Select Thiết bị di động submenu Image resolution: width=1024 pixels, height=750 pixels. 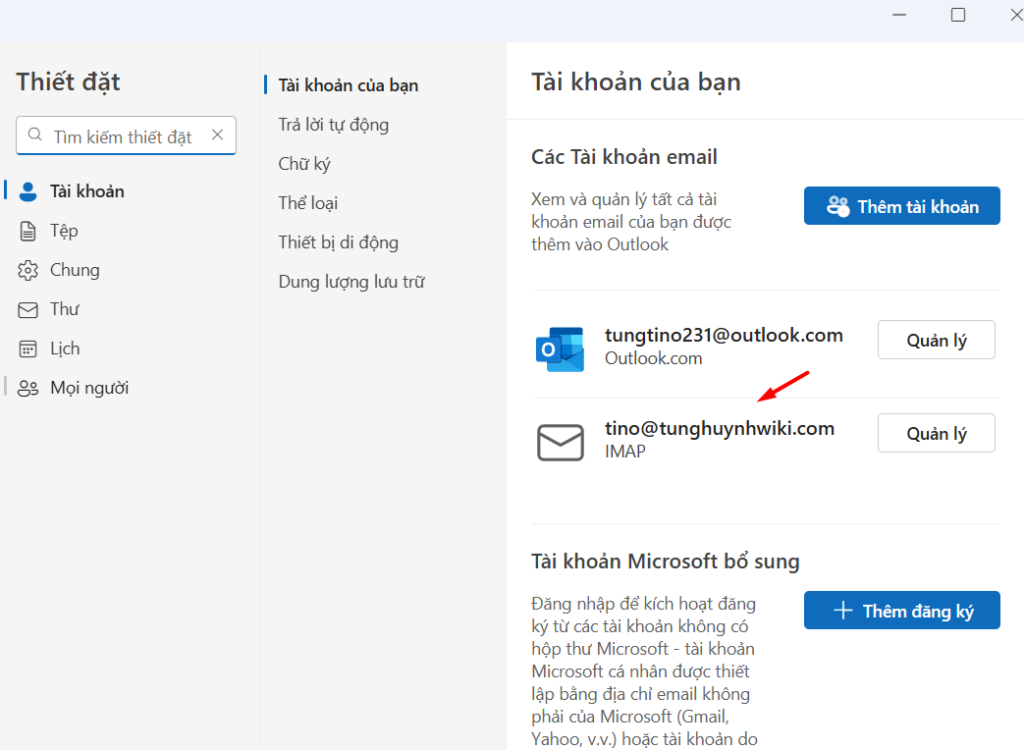tap(338, 242)
